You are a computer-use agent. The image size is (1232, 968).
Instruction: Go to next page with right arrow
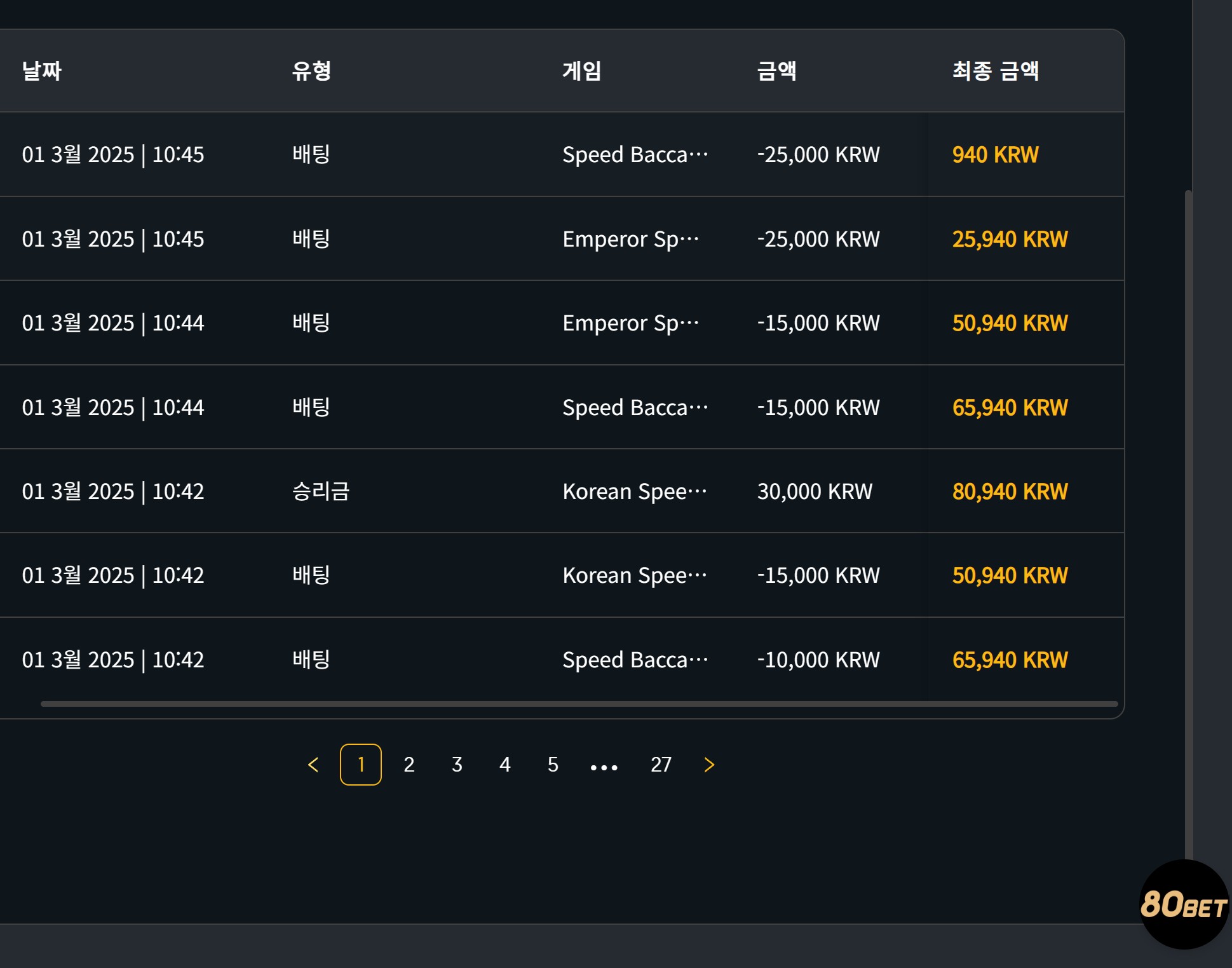[709, 765]
